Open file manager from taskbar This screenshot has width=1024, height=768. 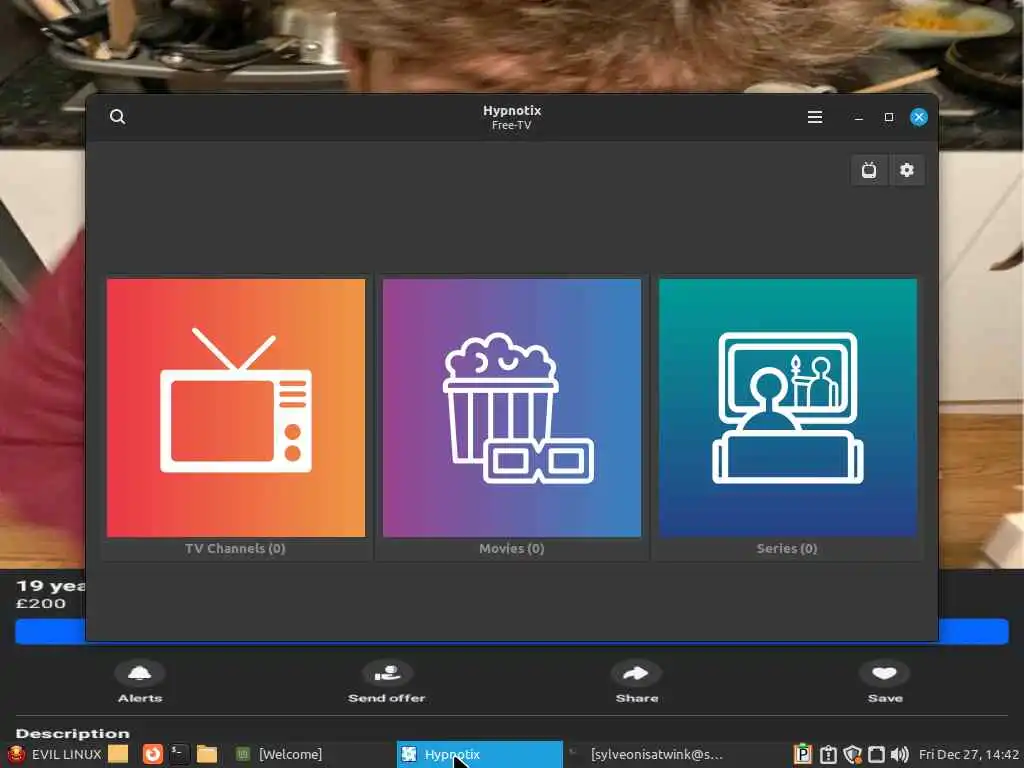click(x=207, y=754)
